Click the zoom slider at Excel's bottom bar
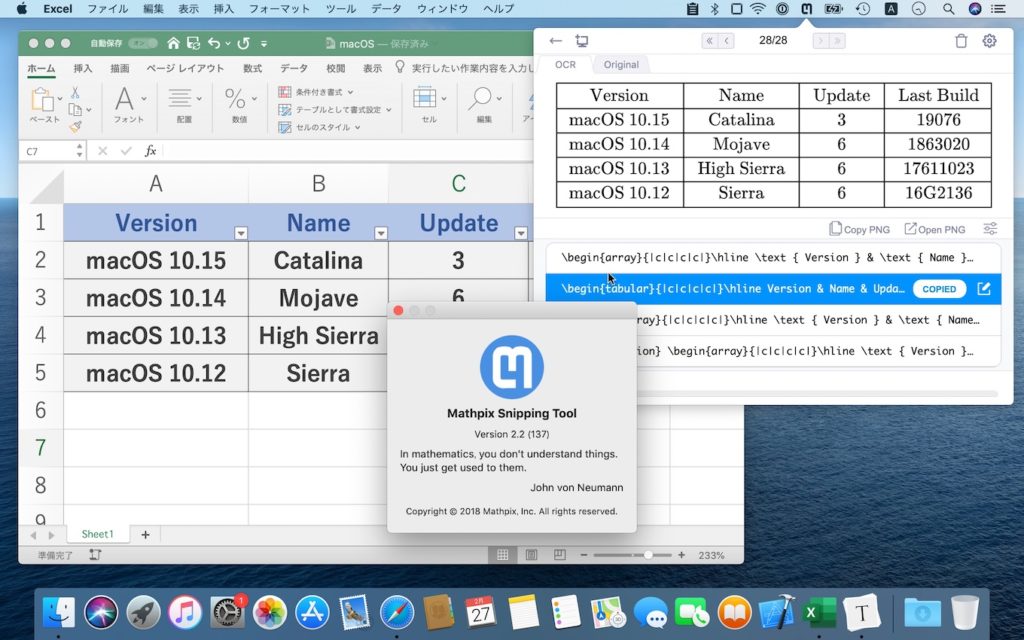This screenshot has width=1024, height=640. [x=648, y=553]
